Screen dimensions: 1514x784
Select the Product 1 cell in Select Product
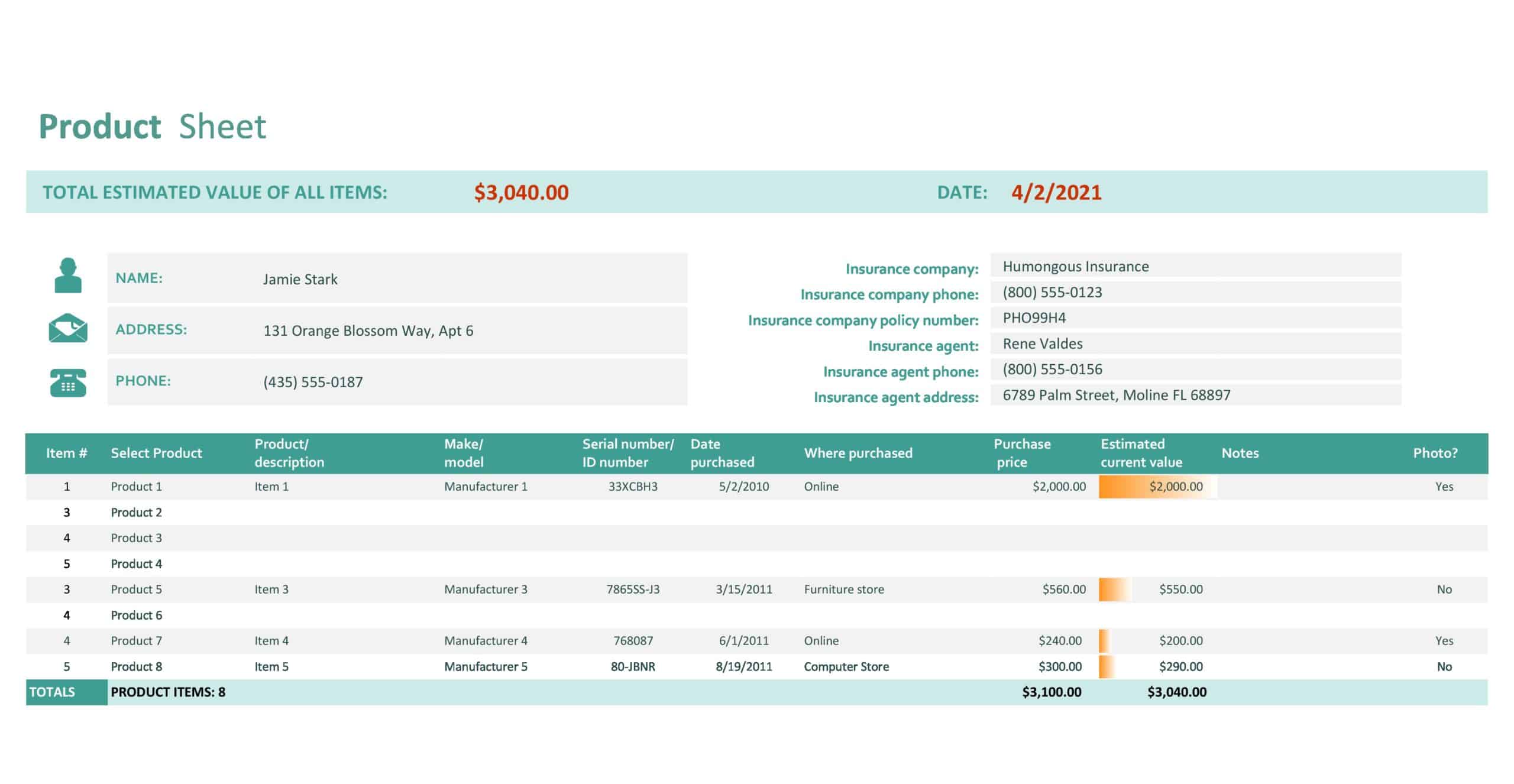(x=136, y=487)
